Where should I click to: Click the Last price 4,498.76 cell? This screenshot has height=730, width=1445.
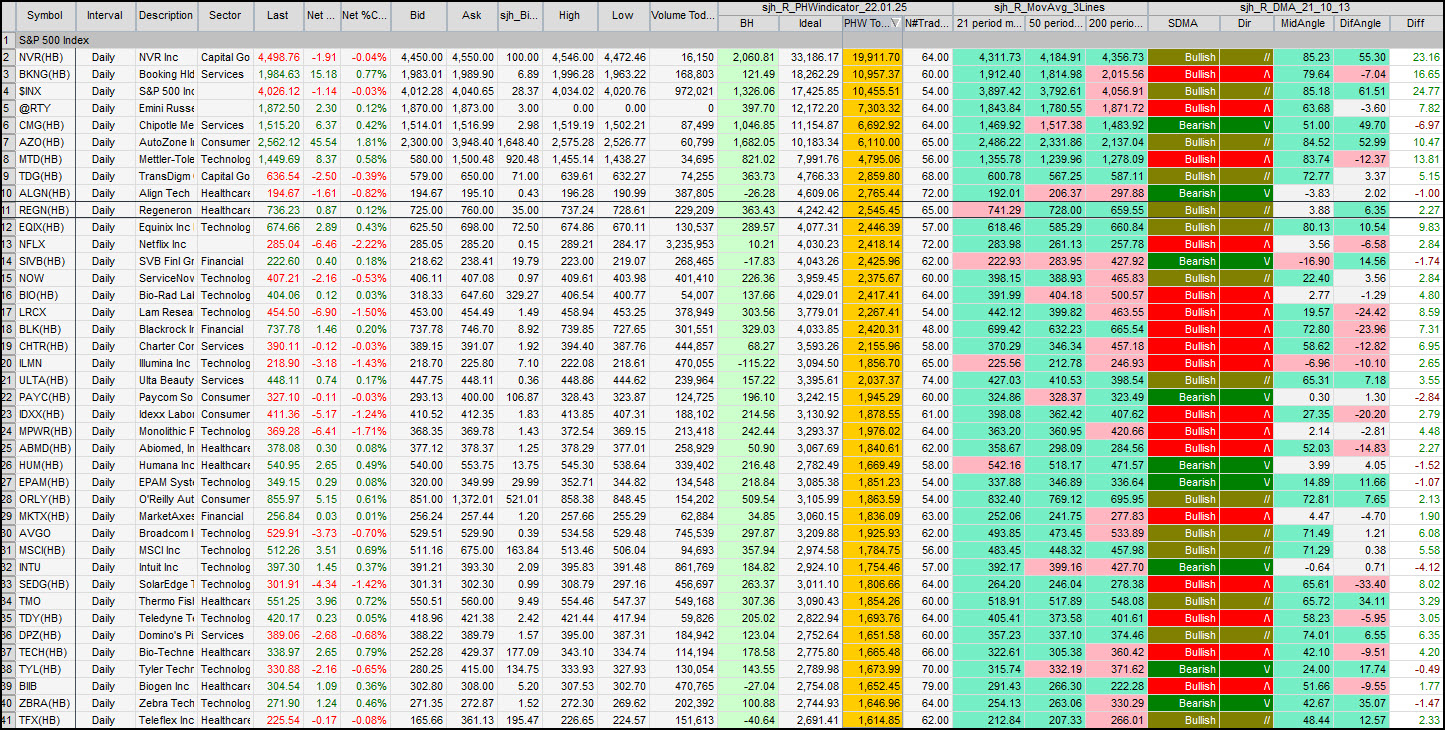[x=278, y=57]
